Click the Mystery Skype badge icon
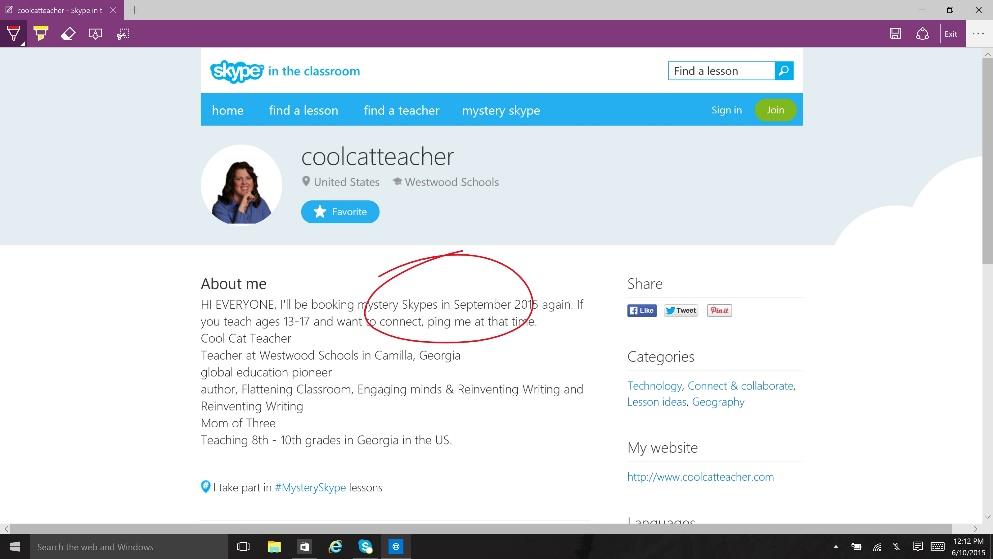993x559 pixels. coord(205,486)
